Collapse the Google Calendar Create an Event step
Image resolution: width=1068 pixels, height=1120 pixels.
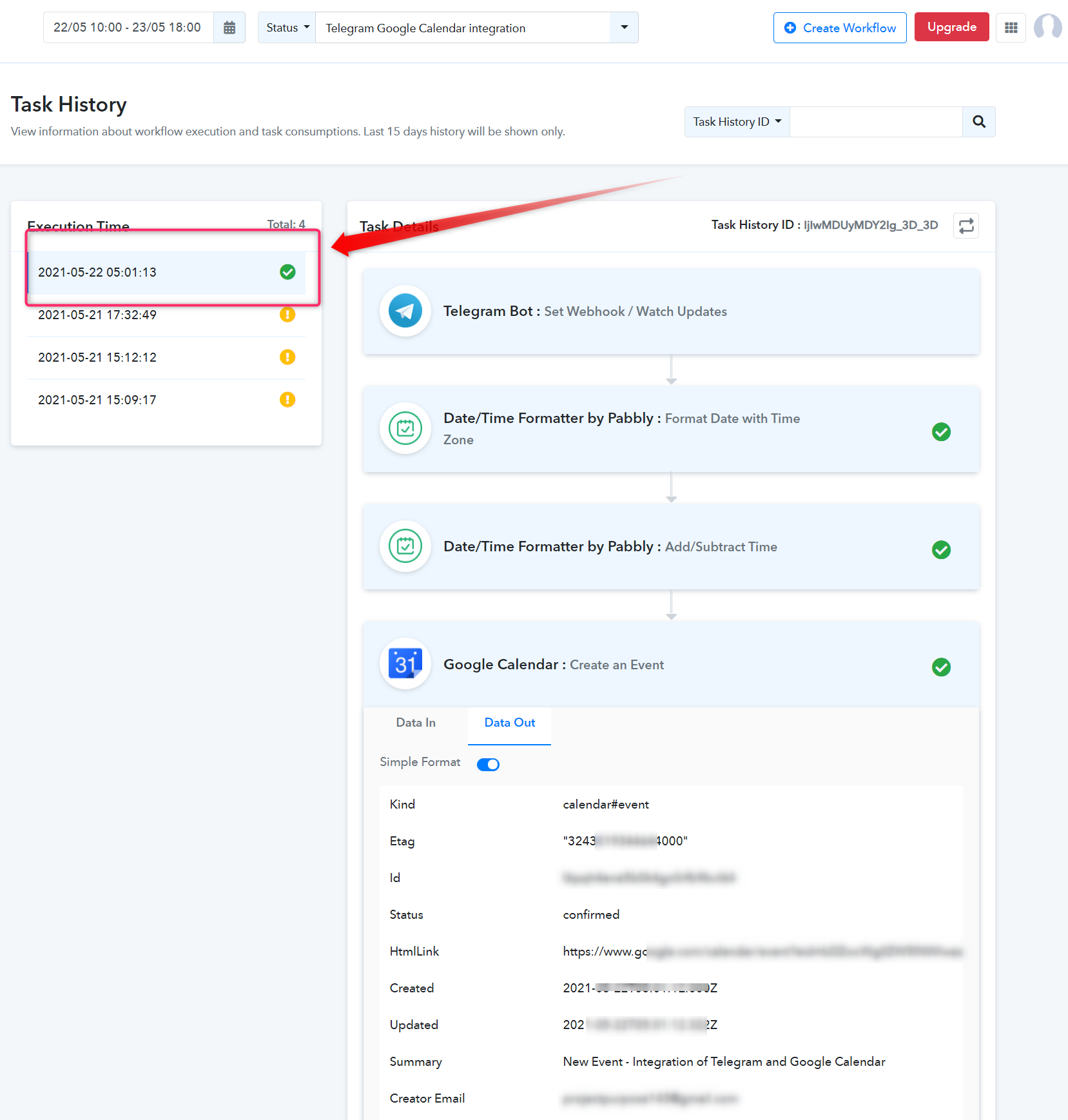point(671,664)
